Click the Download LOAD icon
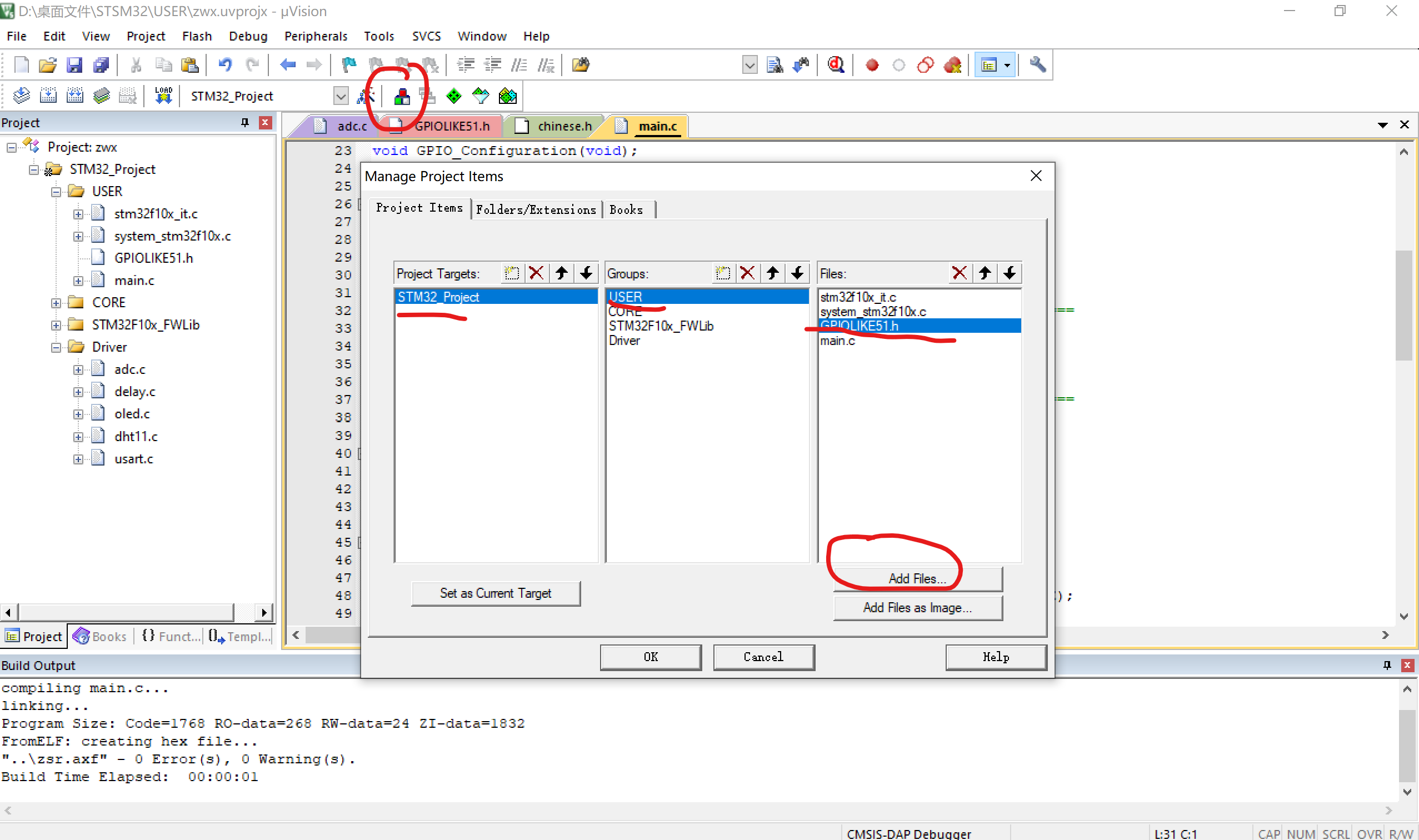 pos(163,96)
